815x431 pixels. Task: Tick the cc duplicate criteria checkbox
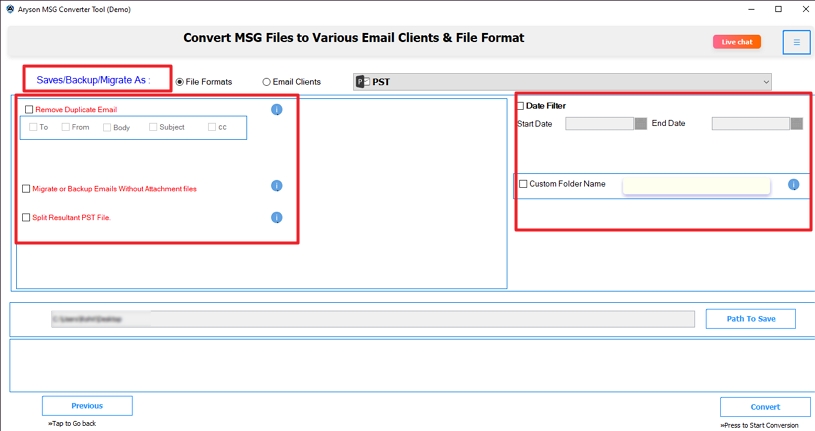coord(212,127)
